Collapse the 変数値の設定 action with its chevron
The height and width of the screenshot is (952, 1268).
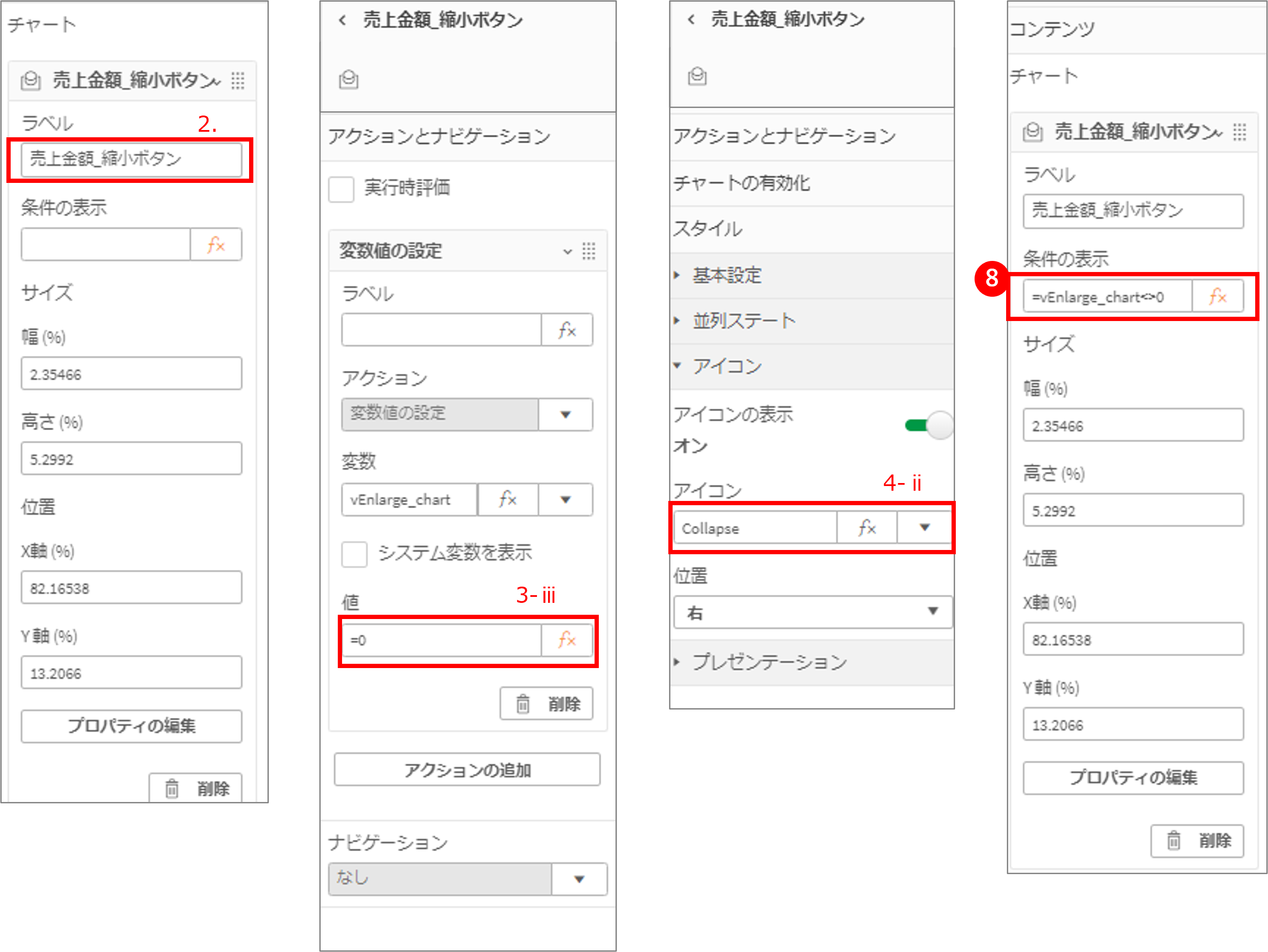[568, 251]
